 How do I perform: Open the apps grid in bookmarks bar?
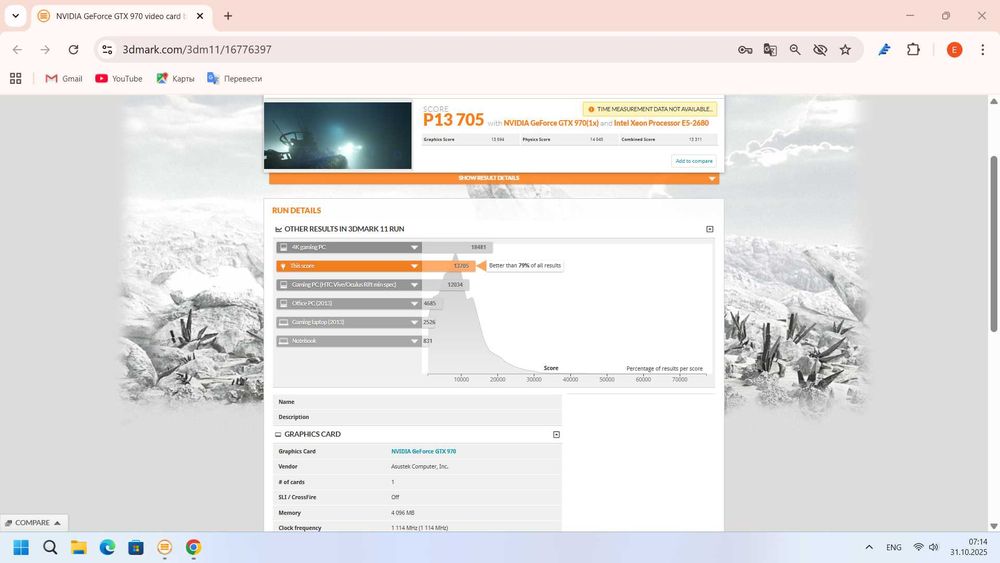tap(16, 78)
